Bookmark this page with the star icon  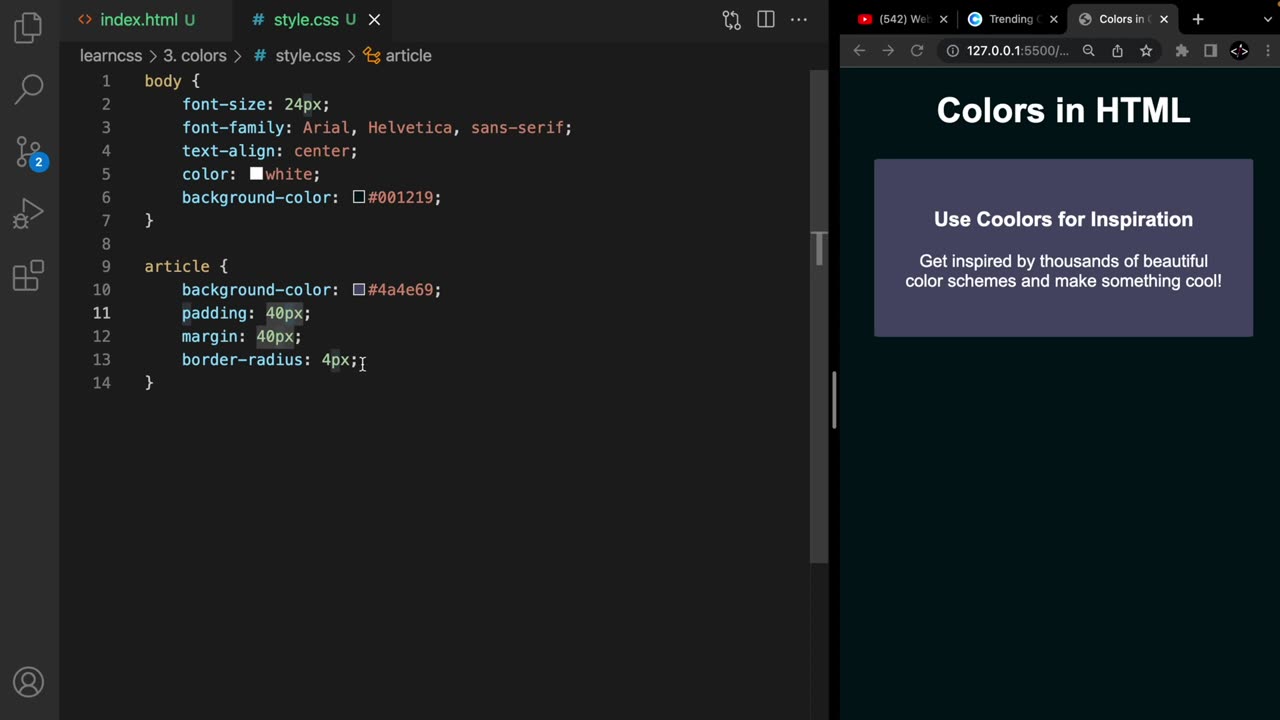coord(1146,51)
